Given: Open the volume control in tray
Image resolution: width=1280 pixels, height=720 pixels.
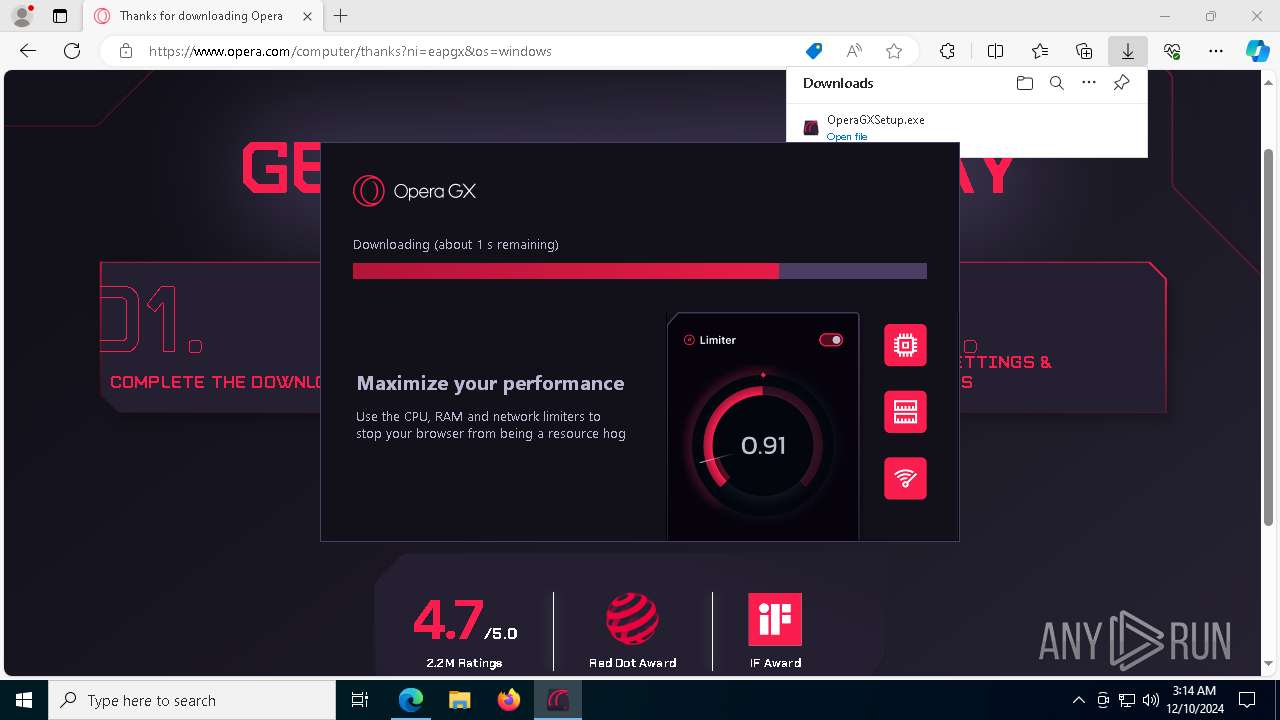Looking at the screenshot, I should (x=1150, y=700).
